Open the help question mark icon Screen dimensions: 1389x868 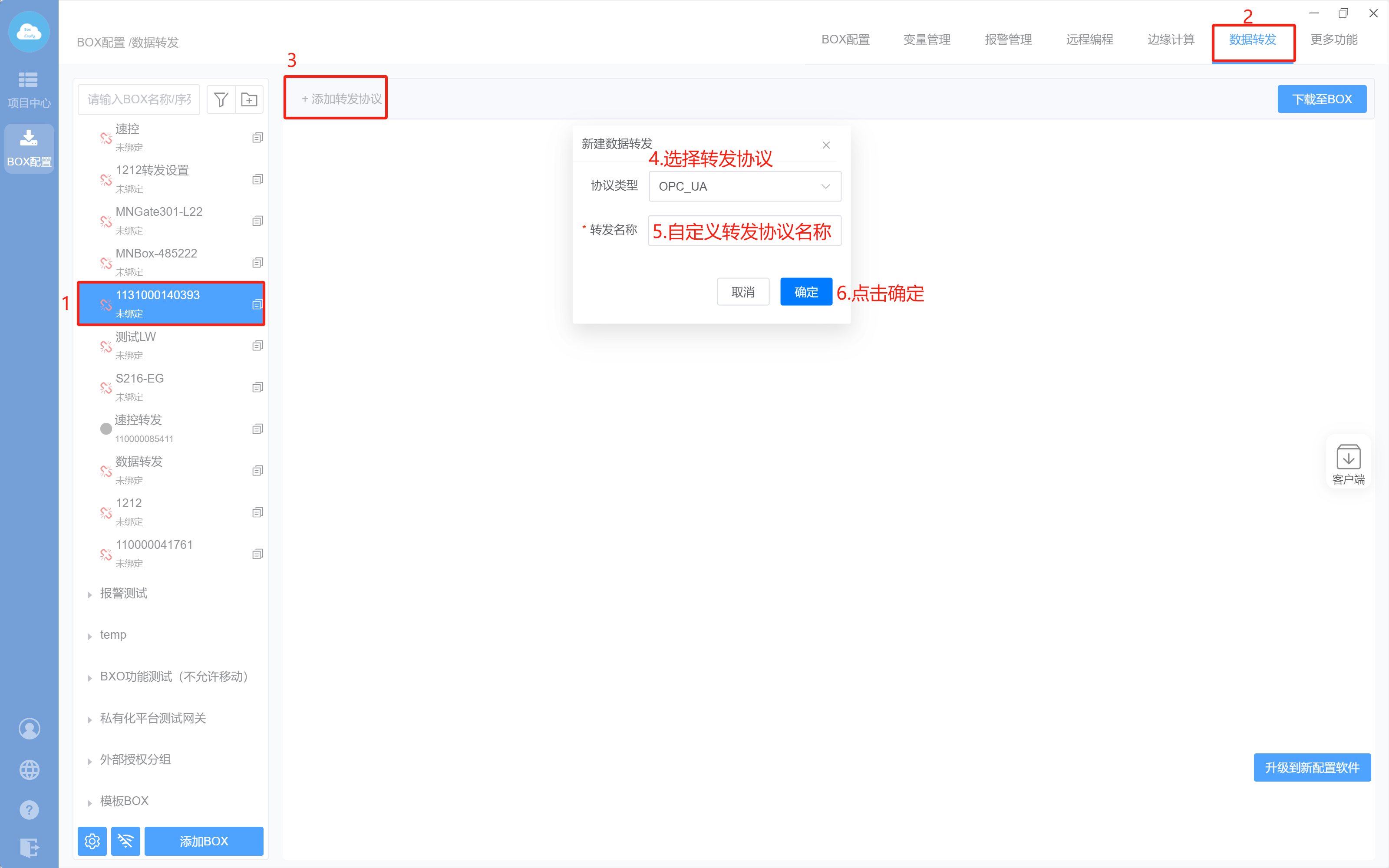[29, 810]
